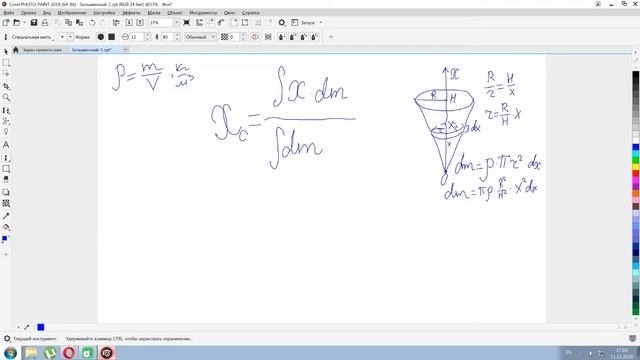Viewport: 640px width, 360px height.
Task: Click the Copy icon in the toolbar
Action: pyautogui.click(x=69, y=23)
